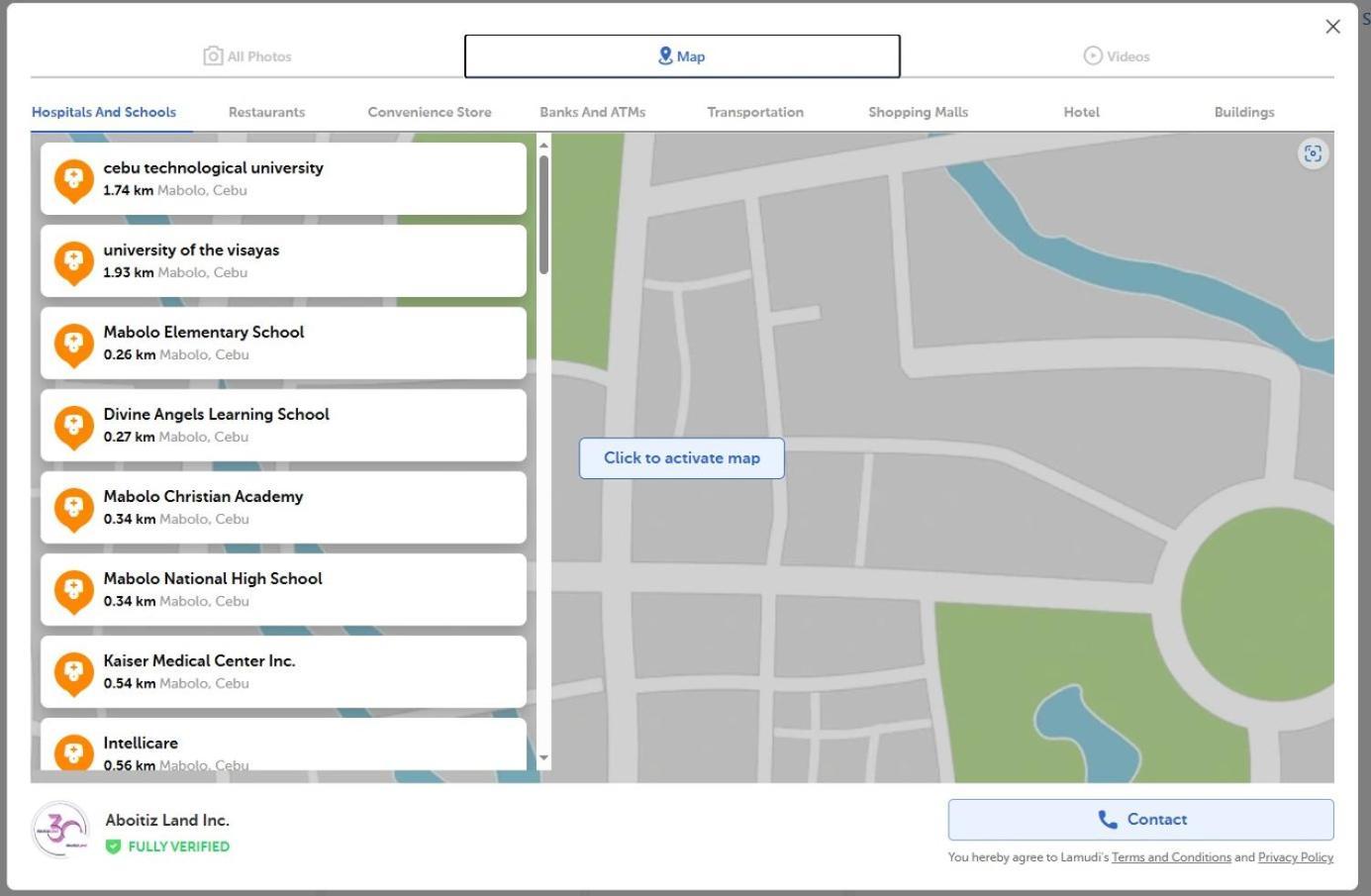Click the orange pin beside cebu technological university
Viewport: 1371px width, 896px height.
73,180
